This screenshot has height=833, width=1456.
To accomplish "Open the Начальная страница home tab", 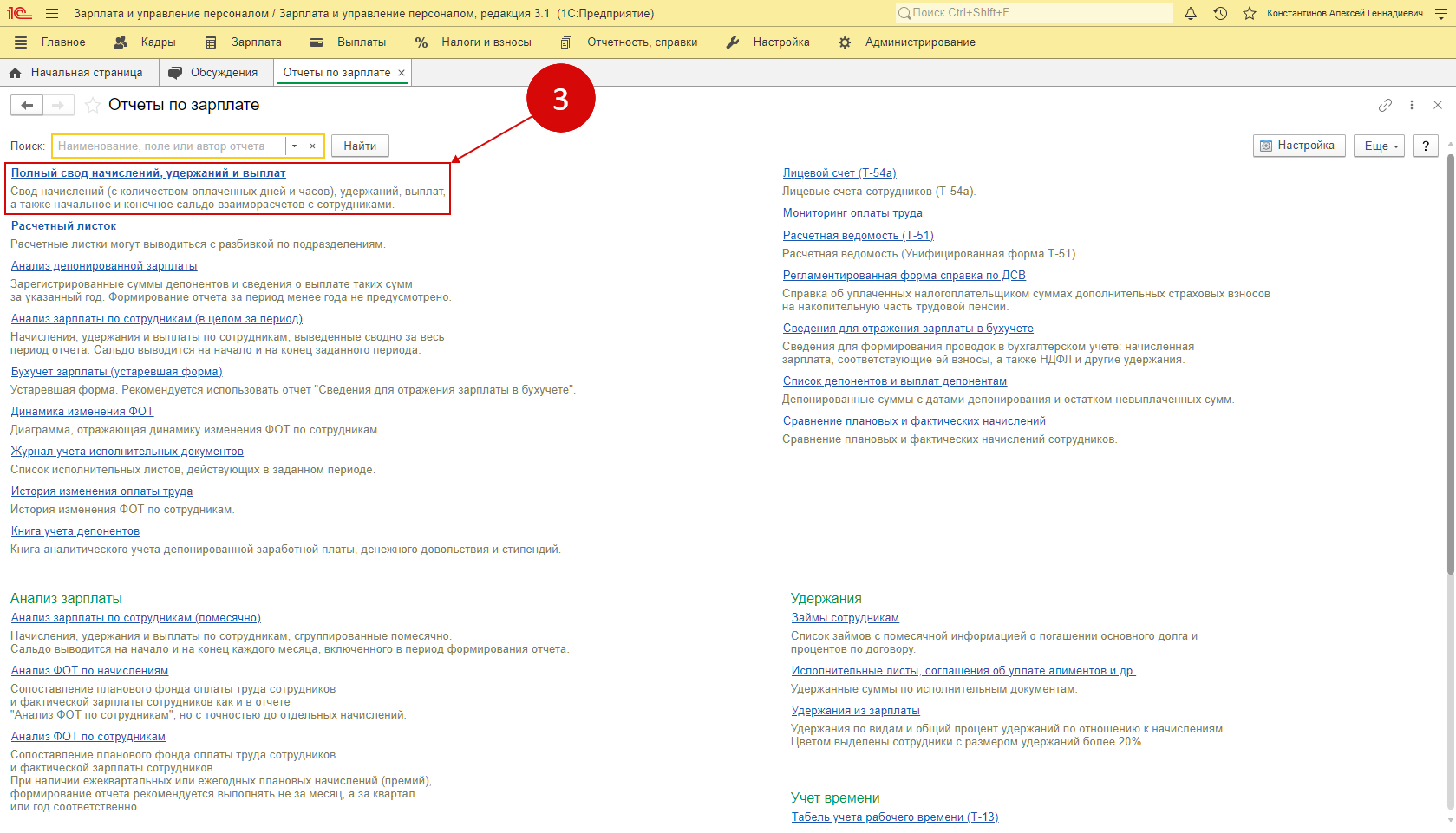I will click(x=76, y=73).
